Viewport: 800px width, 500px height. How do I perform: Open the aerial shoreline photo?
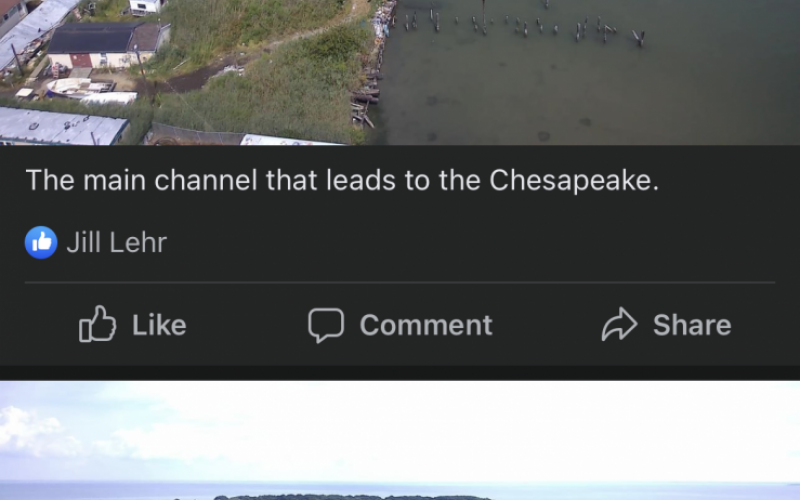tap(400, 72)
